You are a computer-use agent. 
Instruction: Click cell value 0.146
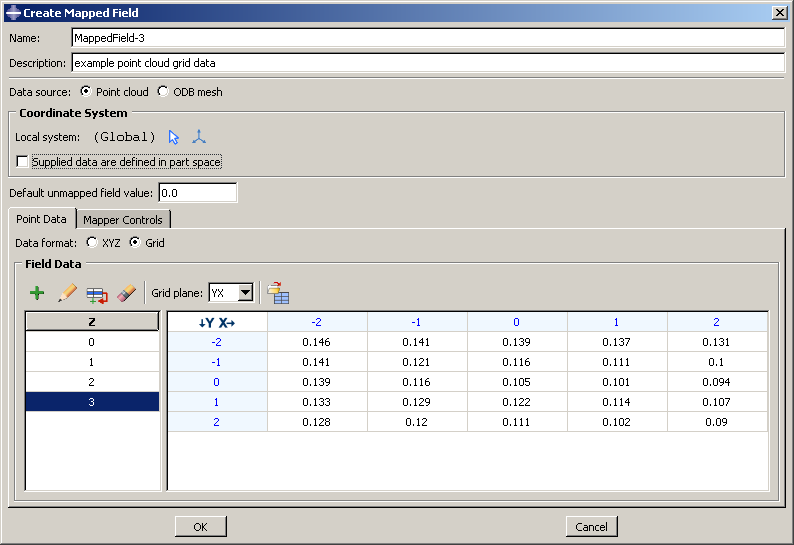[x=316, y=342]
